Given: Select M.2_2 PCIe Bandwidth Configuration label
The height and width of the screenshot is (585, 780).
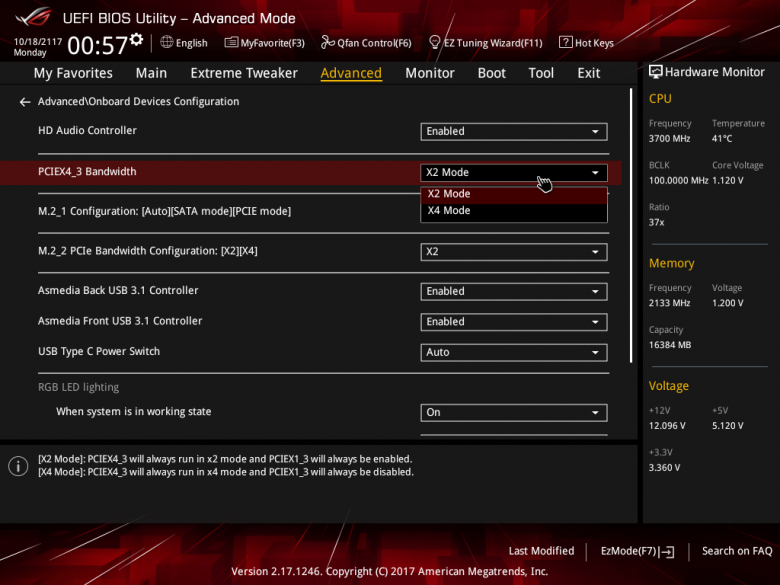Looking at the screenshot, I should [x=148, y=251].
